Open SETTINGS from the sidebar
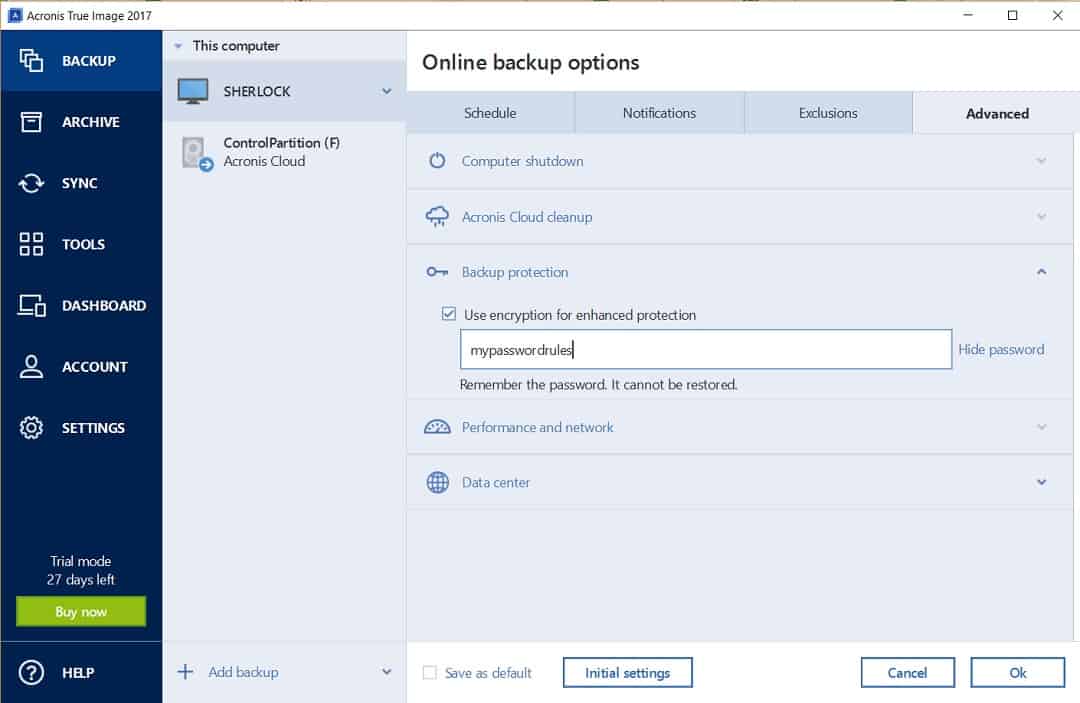 (x=81, y=428)
